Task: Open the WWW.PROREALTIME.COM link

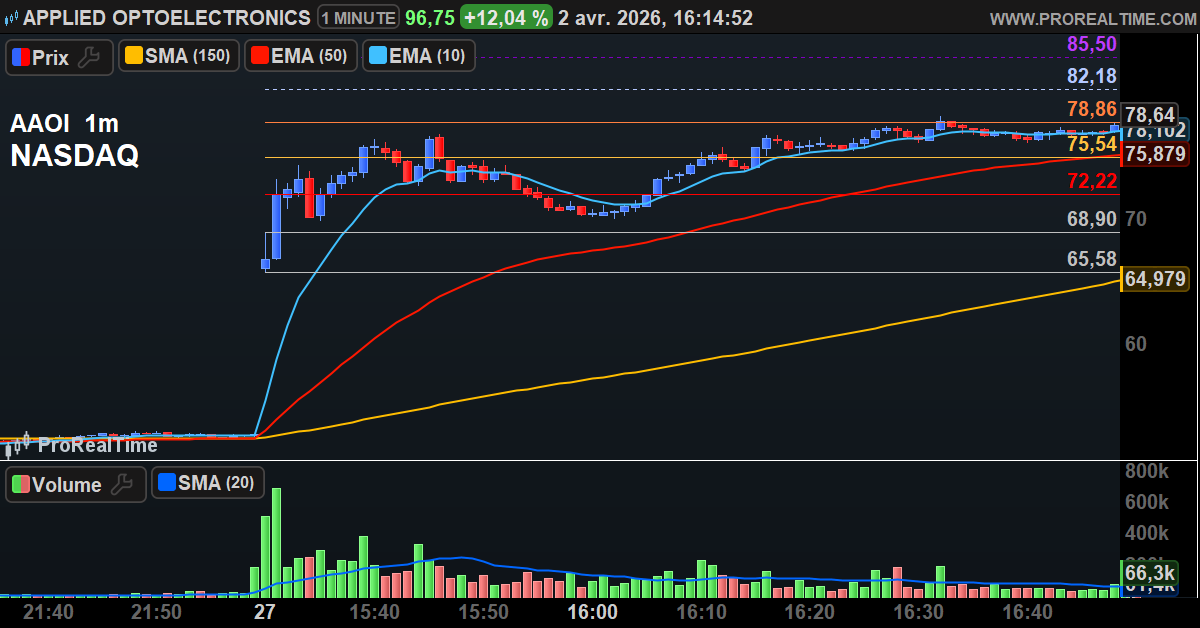Action: coord(1090,19)
